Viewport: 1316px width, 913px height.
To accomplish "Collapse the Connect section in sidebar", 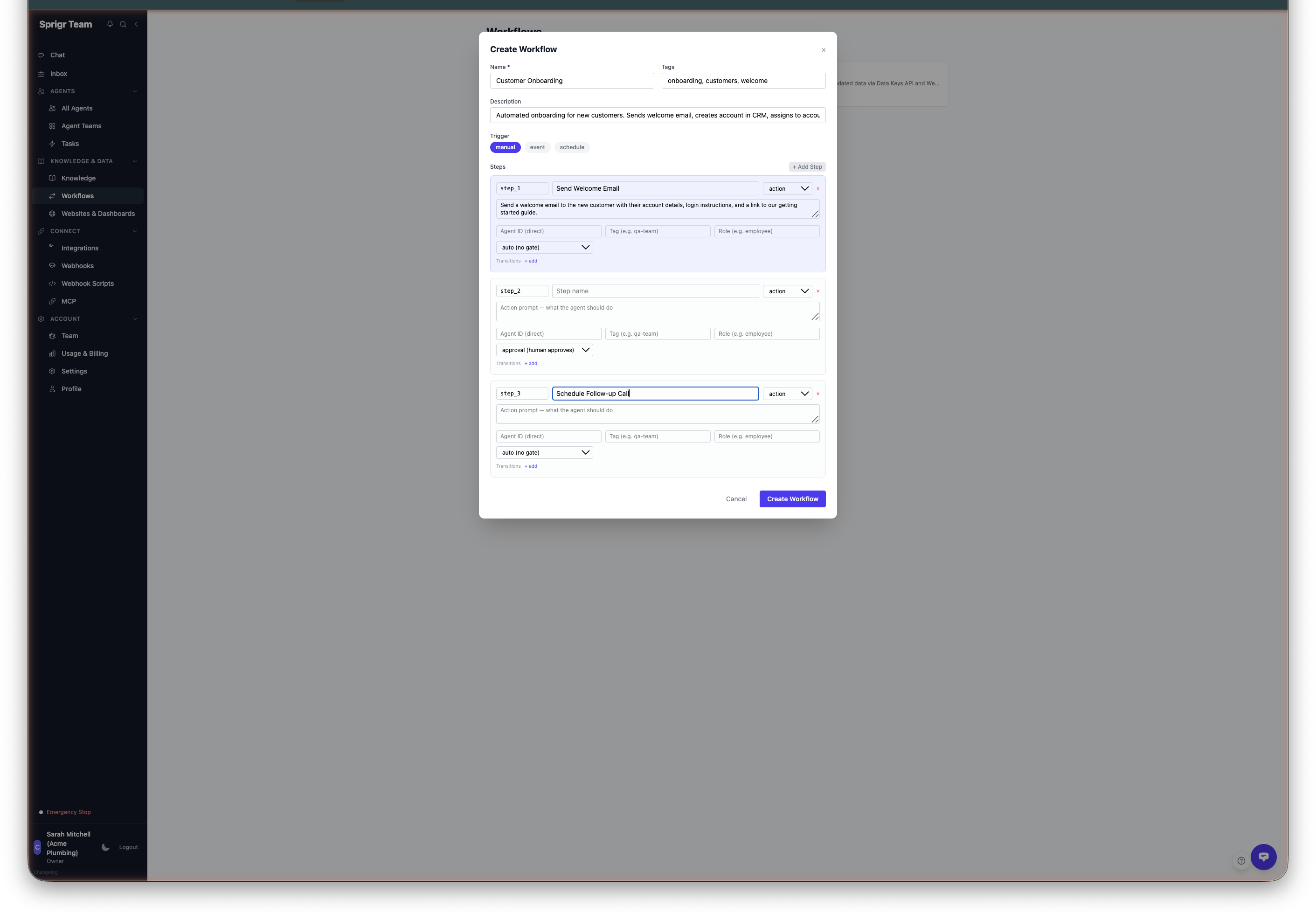I will pyautogui.click(x=135, y=231).
